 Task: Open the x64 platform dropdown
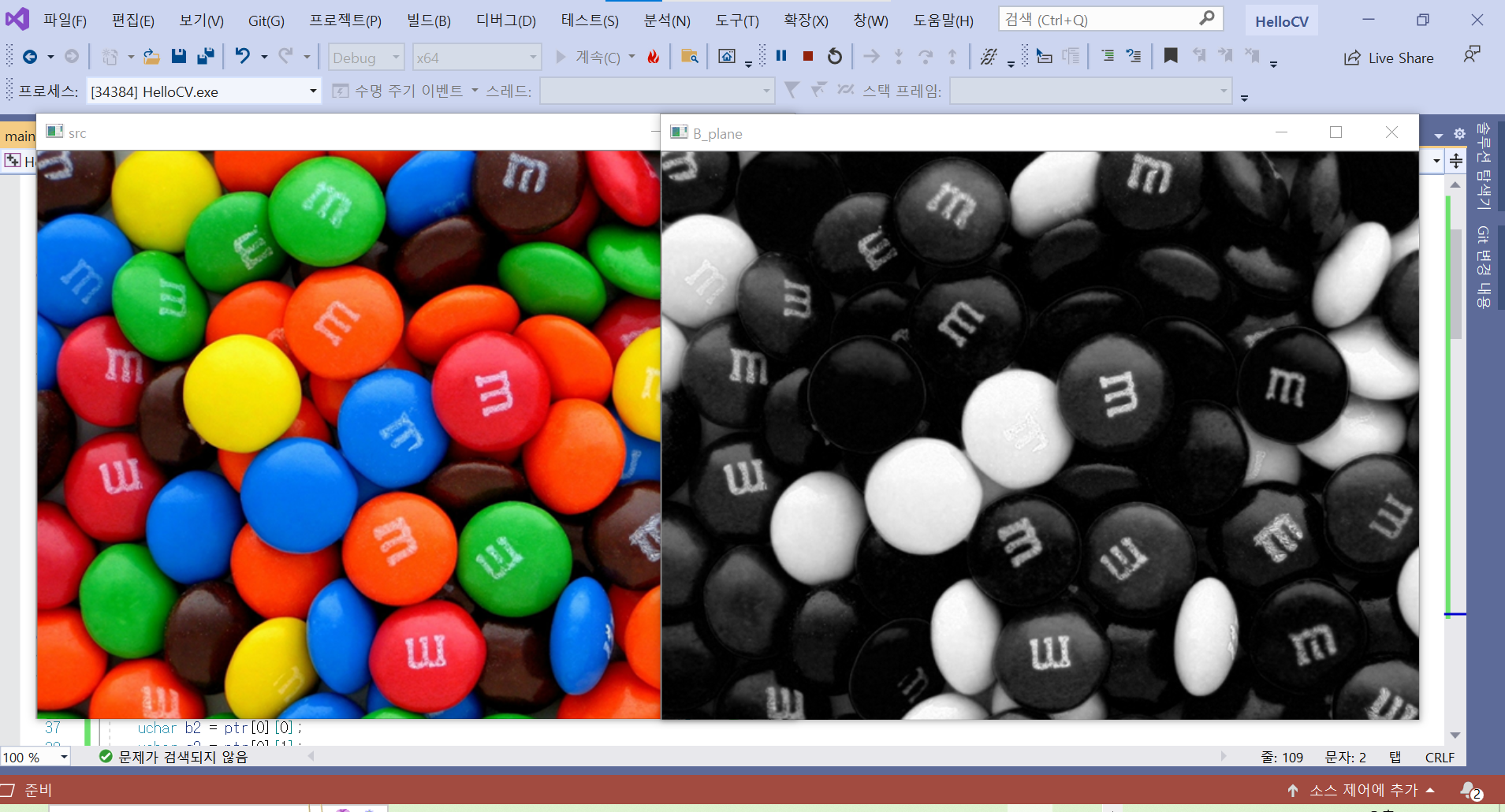pyautogui.click(x=477, y=58)
